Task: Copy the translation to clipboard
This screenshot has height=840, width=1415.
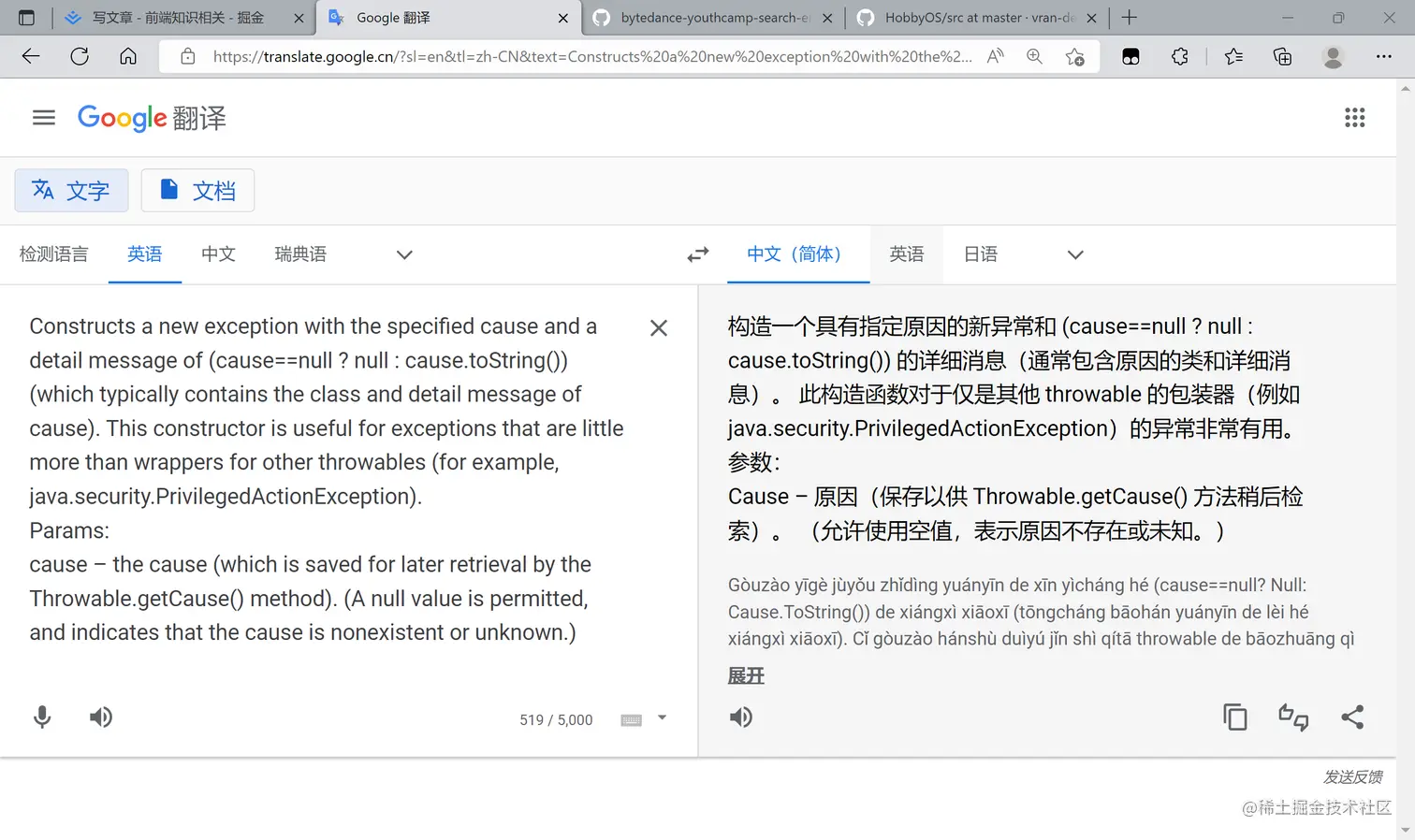Action: tap(1235, 717)
